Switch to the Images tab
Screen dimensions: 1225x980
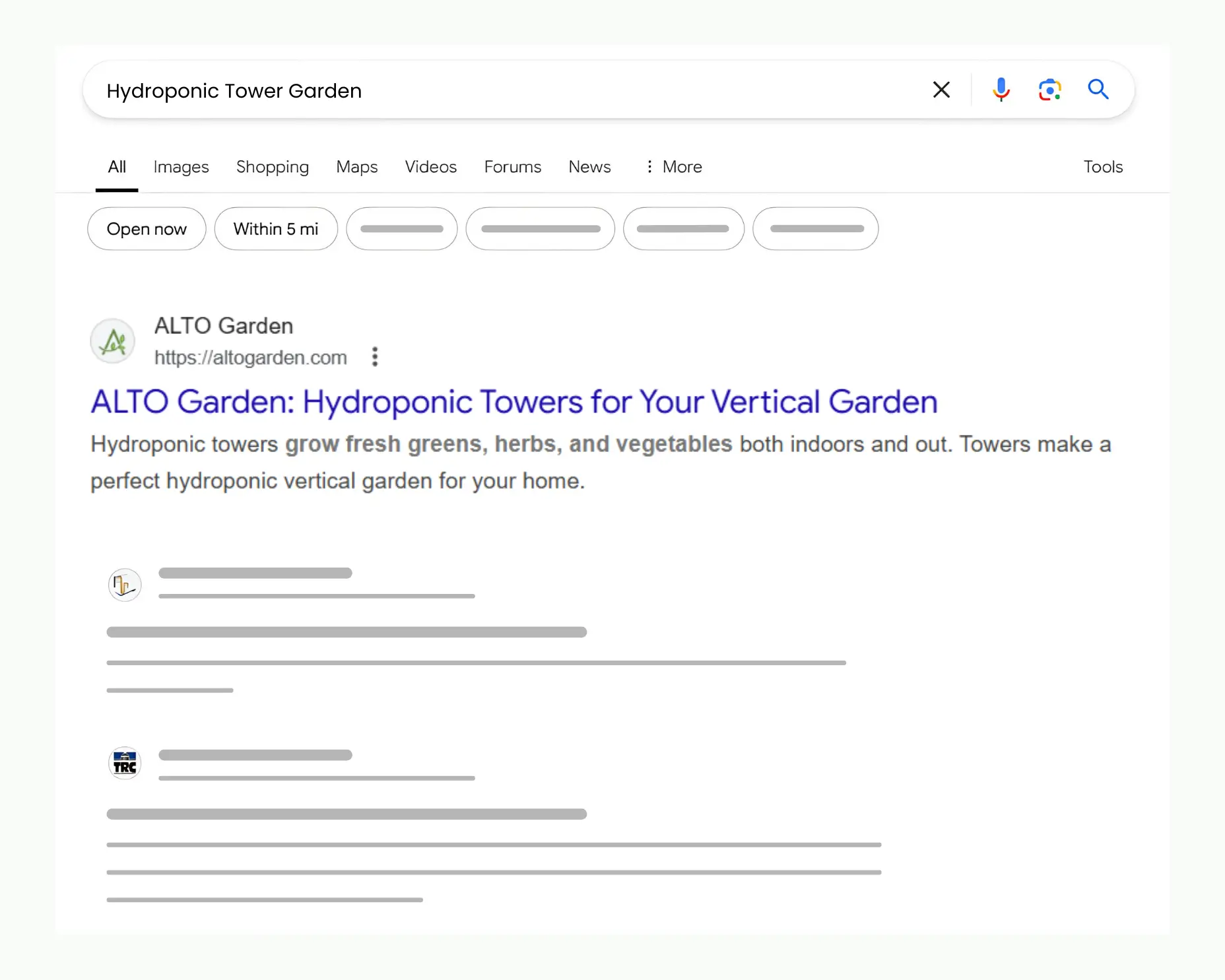click(x=181, y=167)
